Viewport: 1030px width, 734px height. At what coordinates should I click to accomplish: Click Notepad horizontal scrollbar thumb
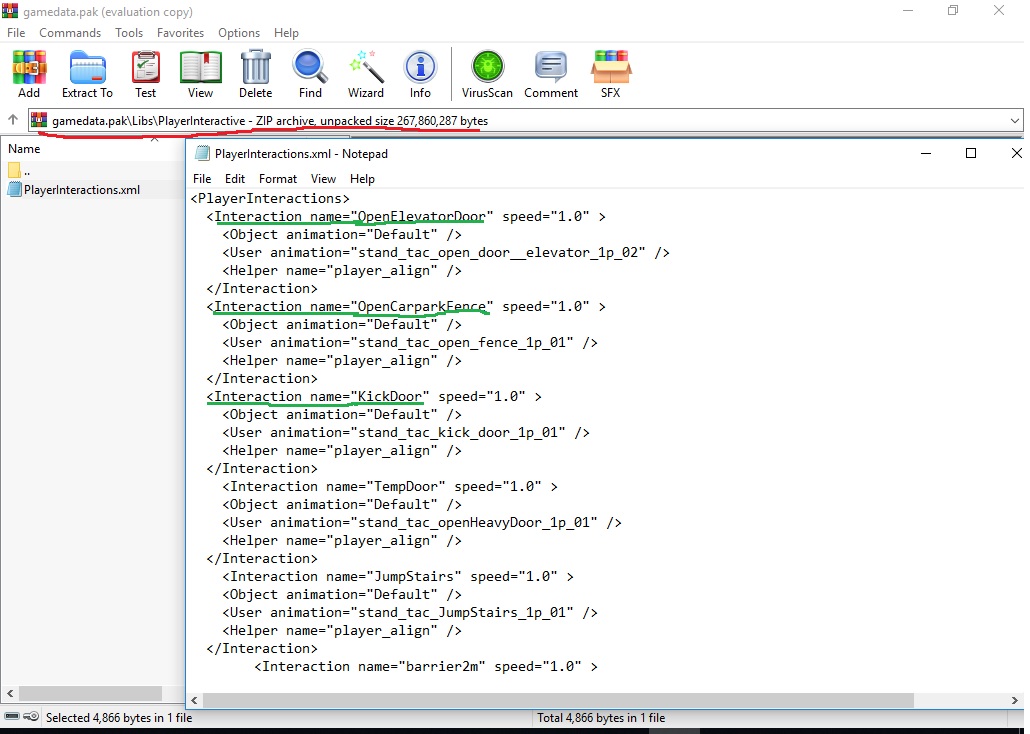click(x=558, y=700)
